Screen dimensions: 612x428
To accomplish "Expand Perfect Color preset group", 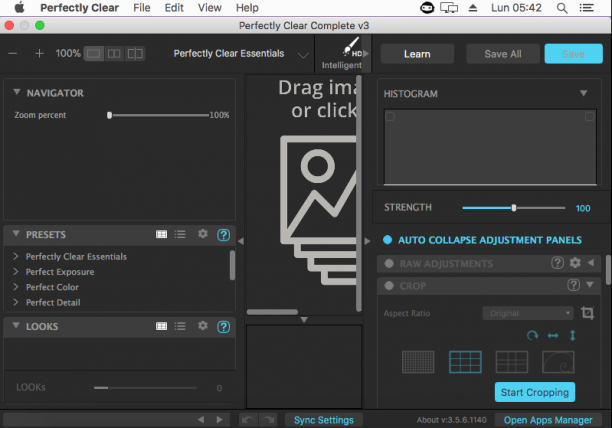I will (16, 286).
